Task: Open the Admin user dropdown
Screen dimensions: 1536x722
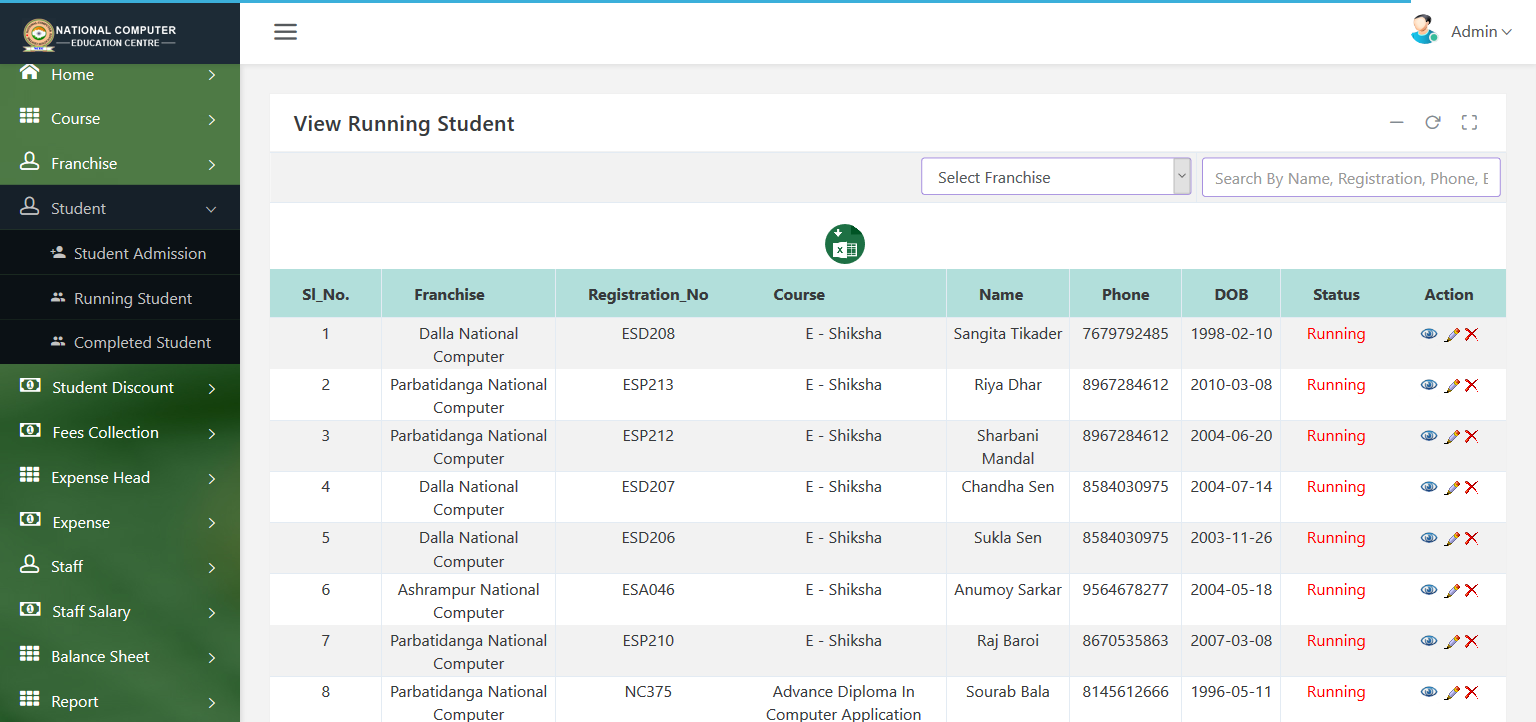Action: click(1481, 32)
